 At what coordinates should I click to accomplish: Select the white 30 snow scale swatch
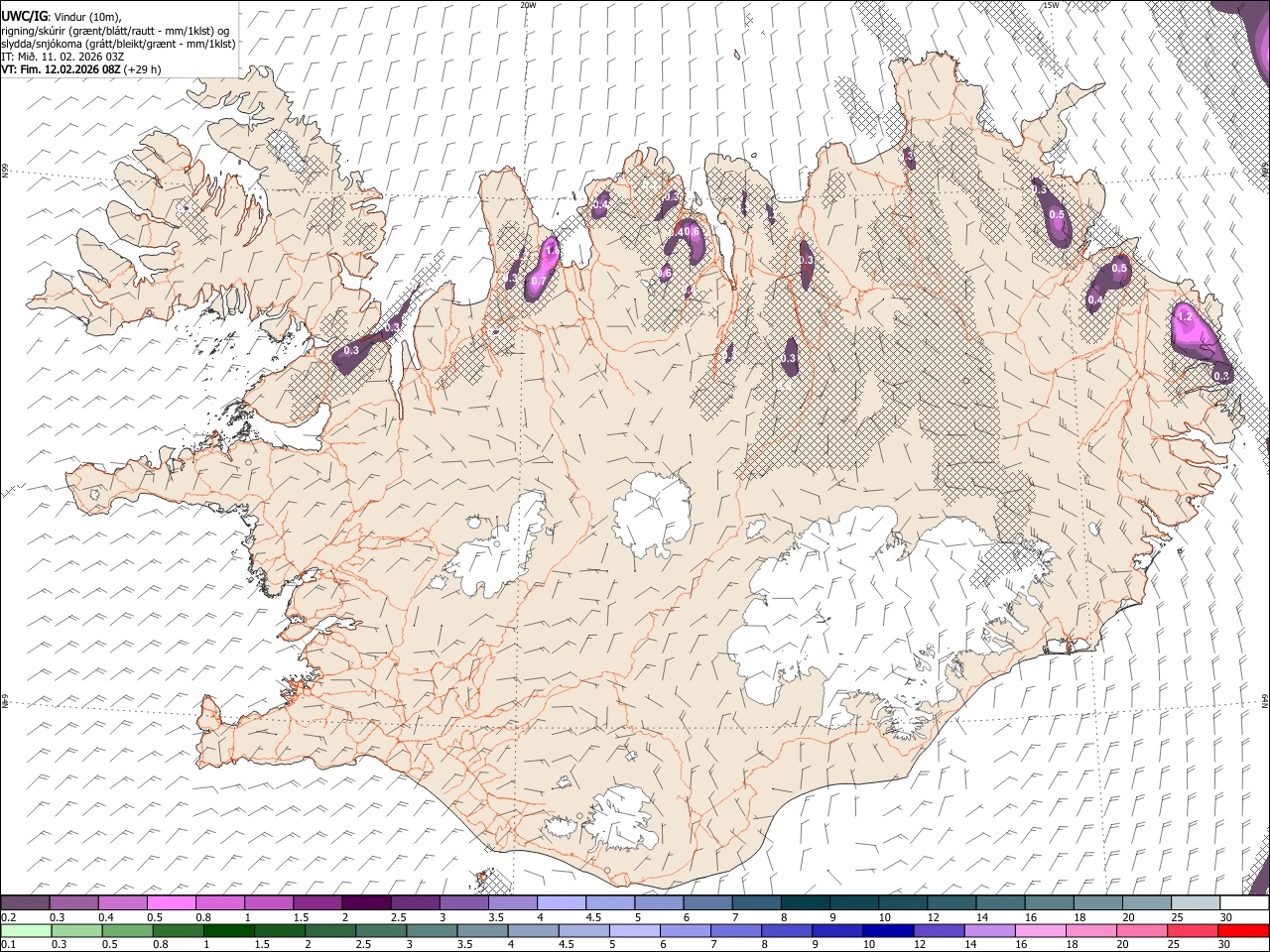pyautogui.click(x=1244, y=903)
